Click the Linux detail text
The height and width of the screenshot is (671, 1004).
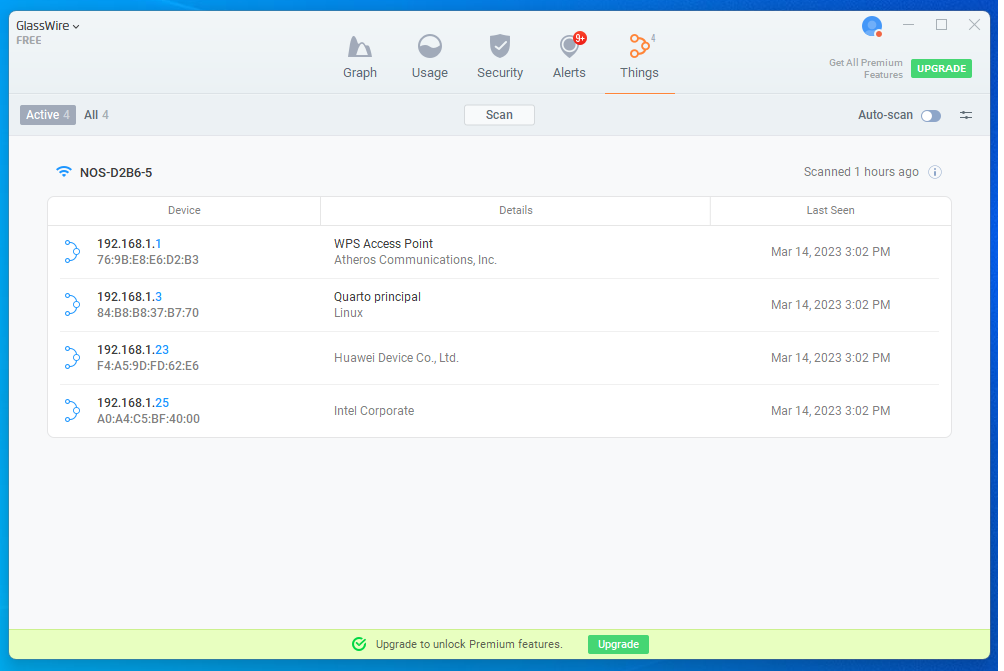coord(348,313)
